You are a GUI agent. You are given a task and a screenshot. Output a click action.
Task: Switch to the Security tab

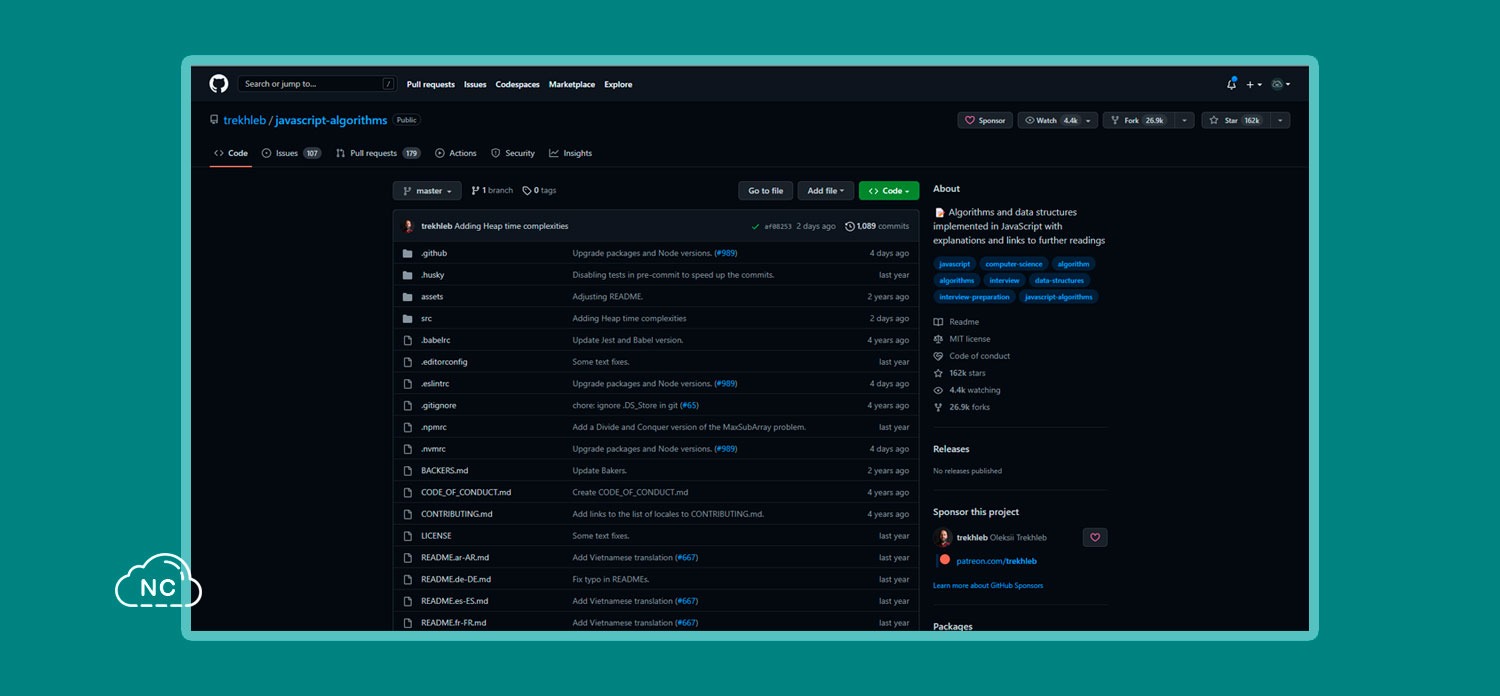pos(513,153)
